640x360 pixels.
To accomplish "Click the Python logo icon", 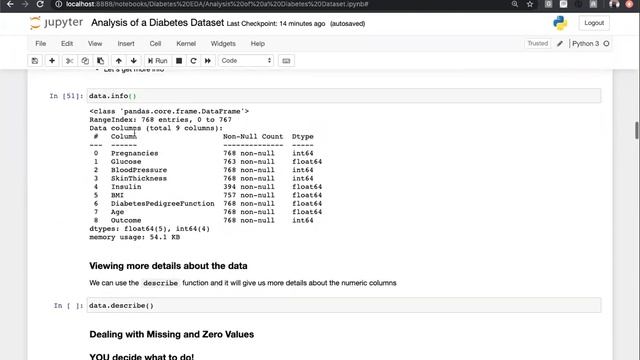I will click(x=560, y=23).
